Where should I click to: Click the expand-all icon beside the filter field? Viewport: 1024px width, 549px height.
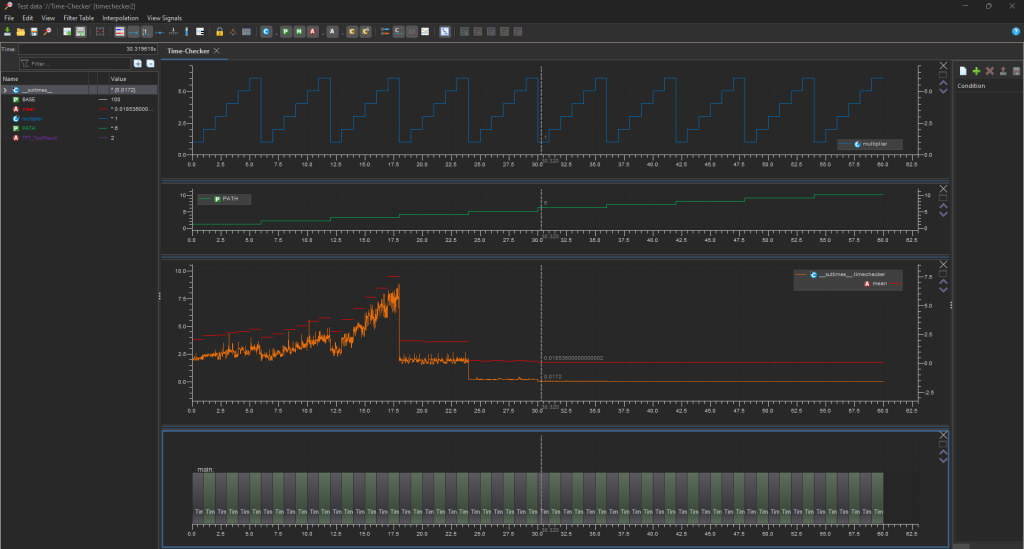pyautogui.click(x=137, y=63)
